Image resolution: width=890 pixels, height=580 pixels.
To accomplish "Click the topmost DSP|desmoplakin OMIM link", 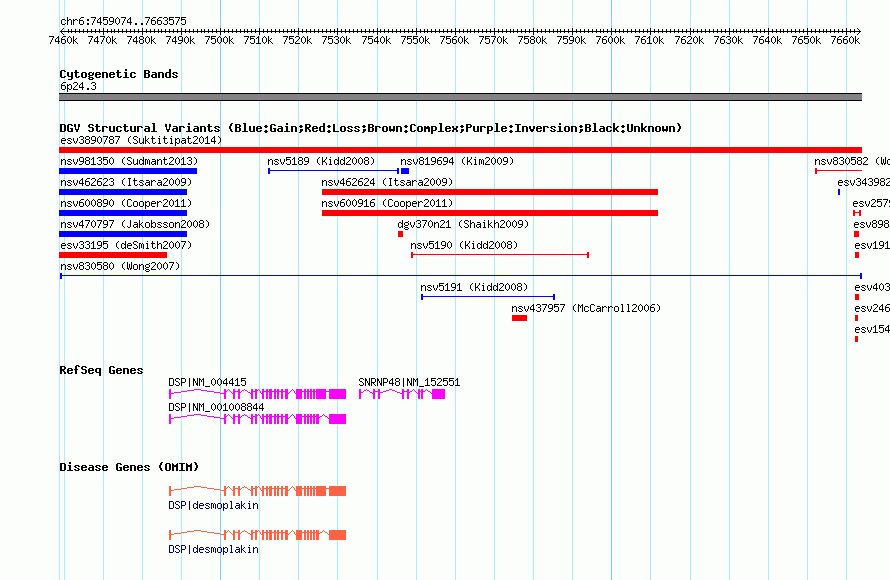I will pos(213,505).
